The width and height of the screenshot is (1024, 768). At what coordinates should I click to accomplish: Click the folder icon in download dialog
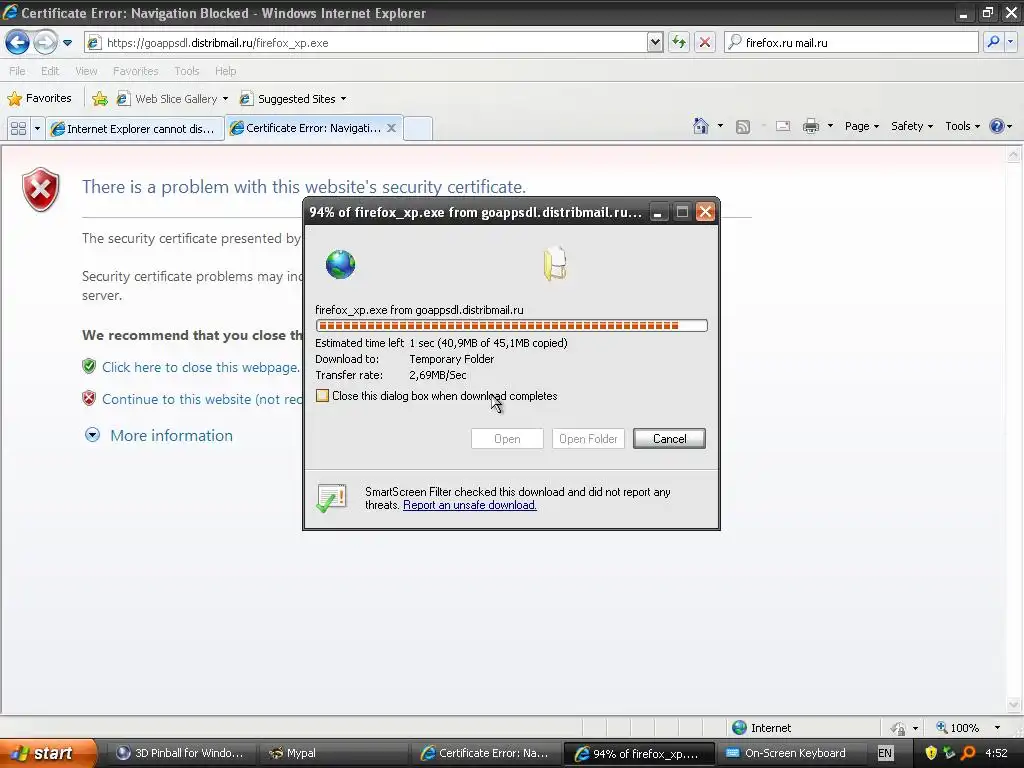pyautogui.click(x=555, y=264)
